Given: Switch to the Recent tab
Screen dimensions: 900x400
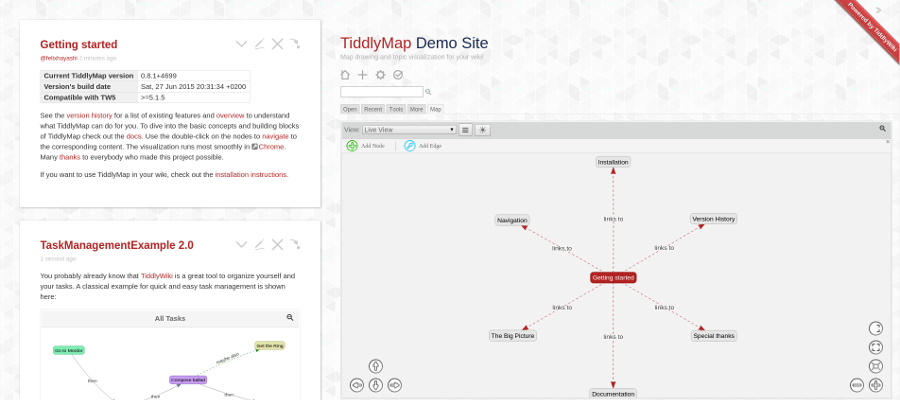Looking at the screenshot, I should point(373,109).
